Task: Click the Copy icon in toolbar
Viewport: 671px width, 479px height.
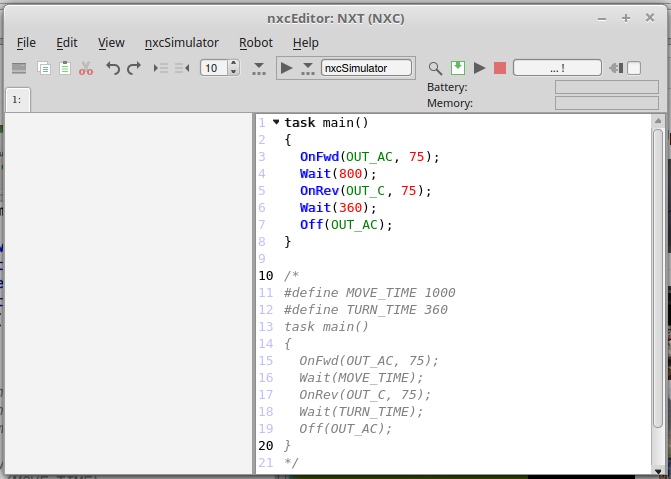Action: tap(44, 68)
